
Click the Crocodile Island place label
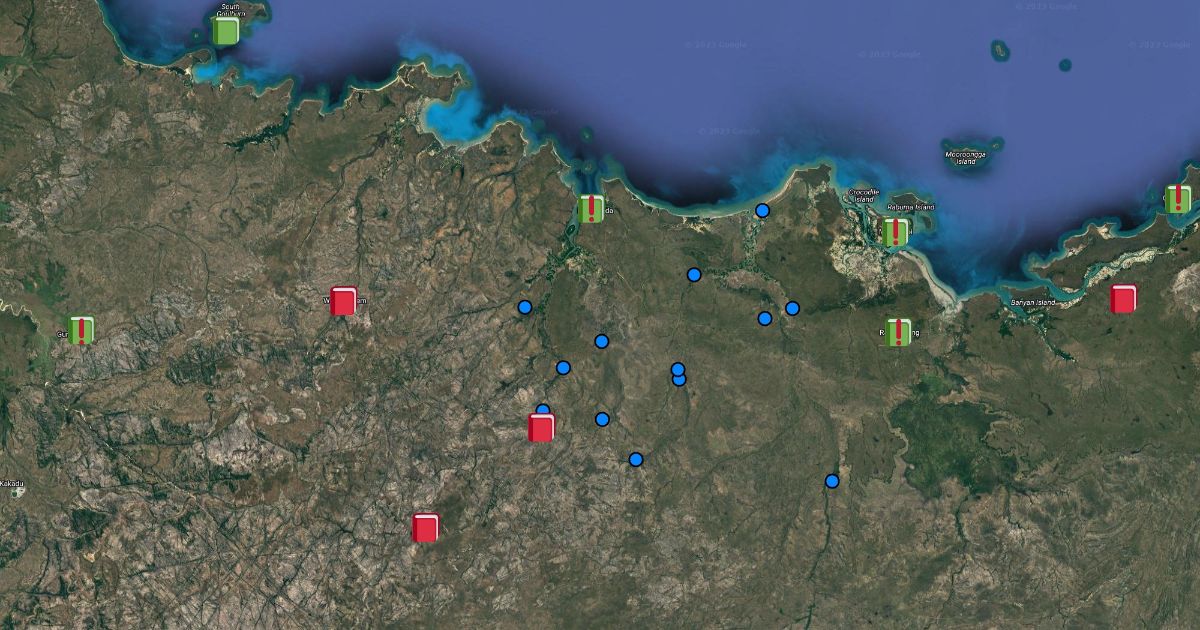(x=863, y=192)
